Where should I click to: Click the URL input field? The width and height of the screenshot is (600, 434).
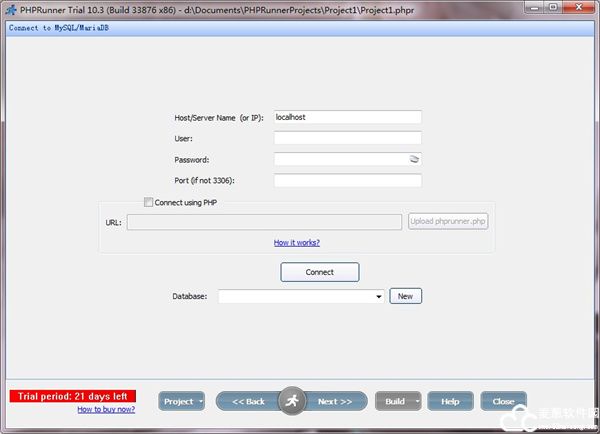(264, 222)
